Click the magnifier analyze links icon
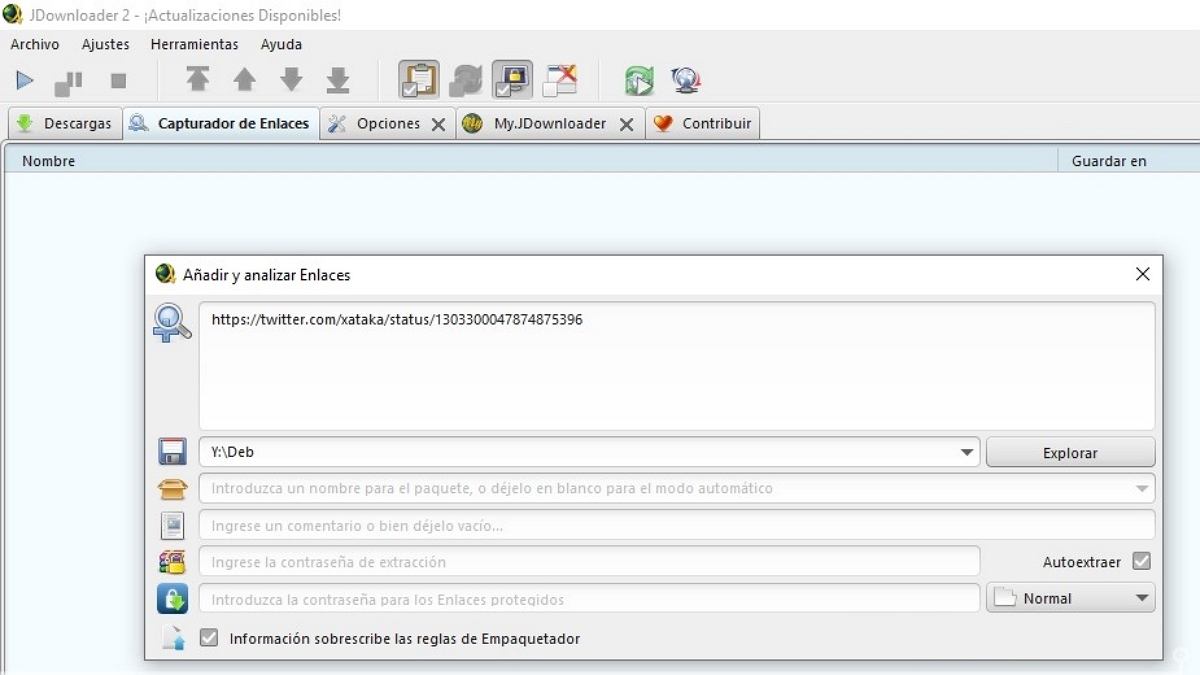Screen dimensions: 1200x675 tap(172, 323)
